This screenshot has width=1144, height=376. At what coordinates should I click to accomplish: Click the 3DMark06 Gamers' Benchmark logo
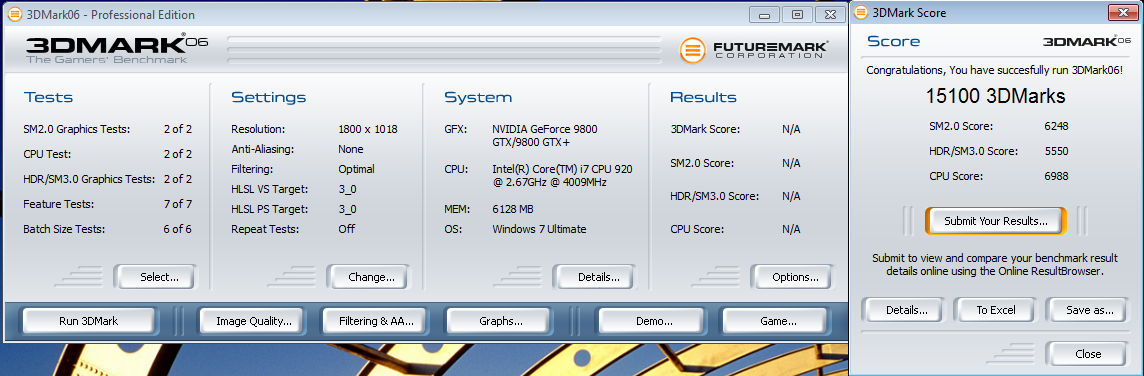click(117, 48)
